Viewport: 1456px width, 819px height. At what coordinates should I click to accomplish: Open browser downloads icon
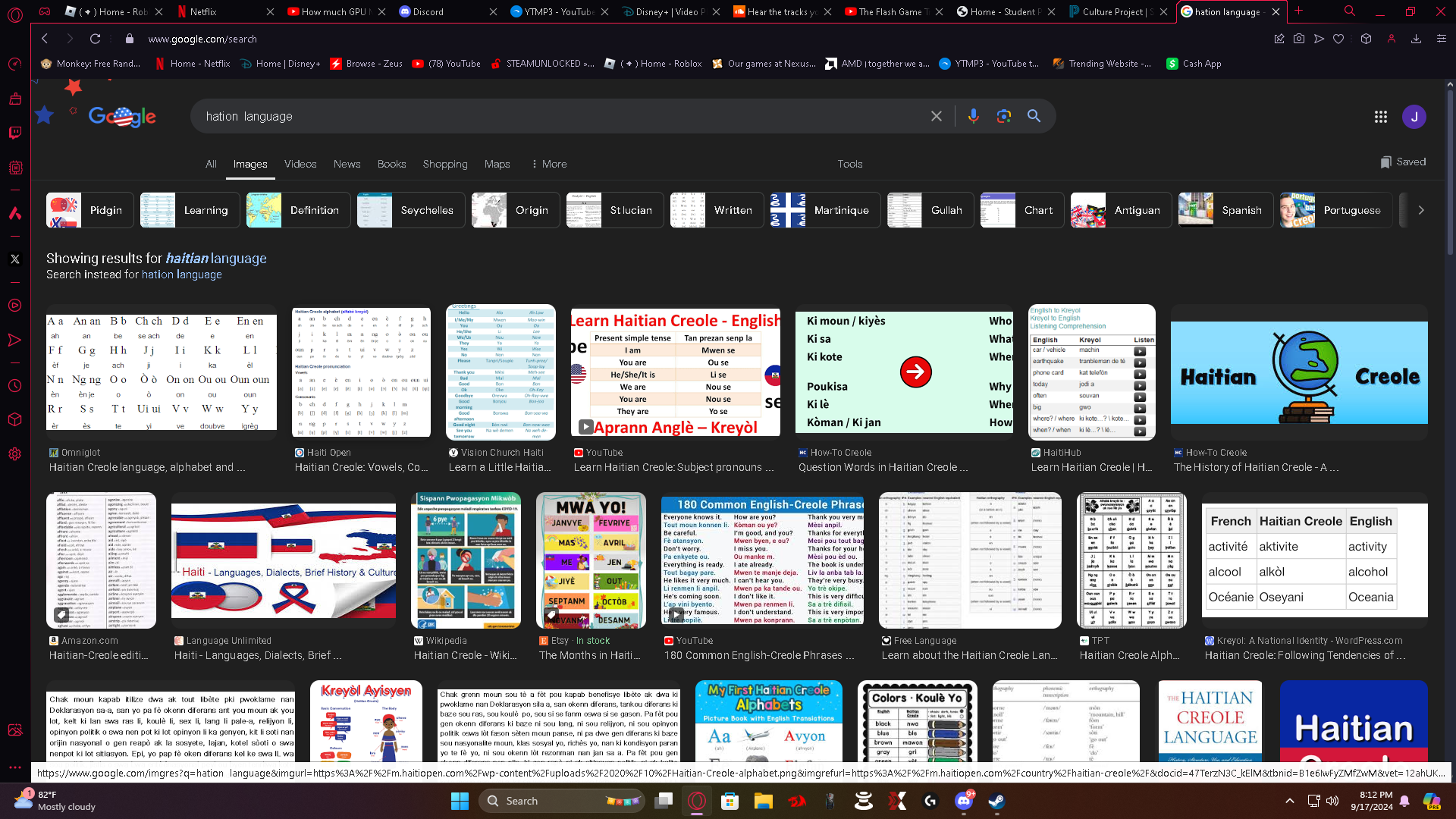(x=1416, y=39)
